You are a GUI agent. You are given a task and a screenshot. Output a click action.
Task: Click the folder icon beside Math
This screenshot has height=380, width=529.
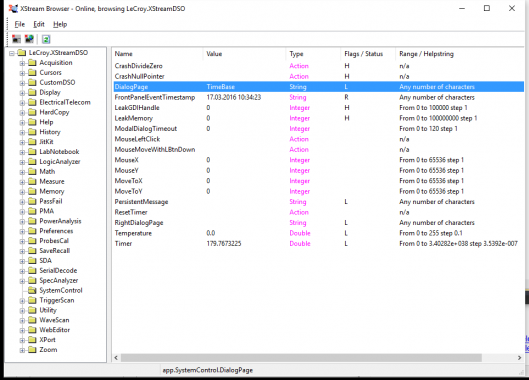(x=32, y=171)
